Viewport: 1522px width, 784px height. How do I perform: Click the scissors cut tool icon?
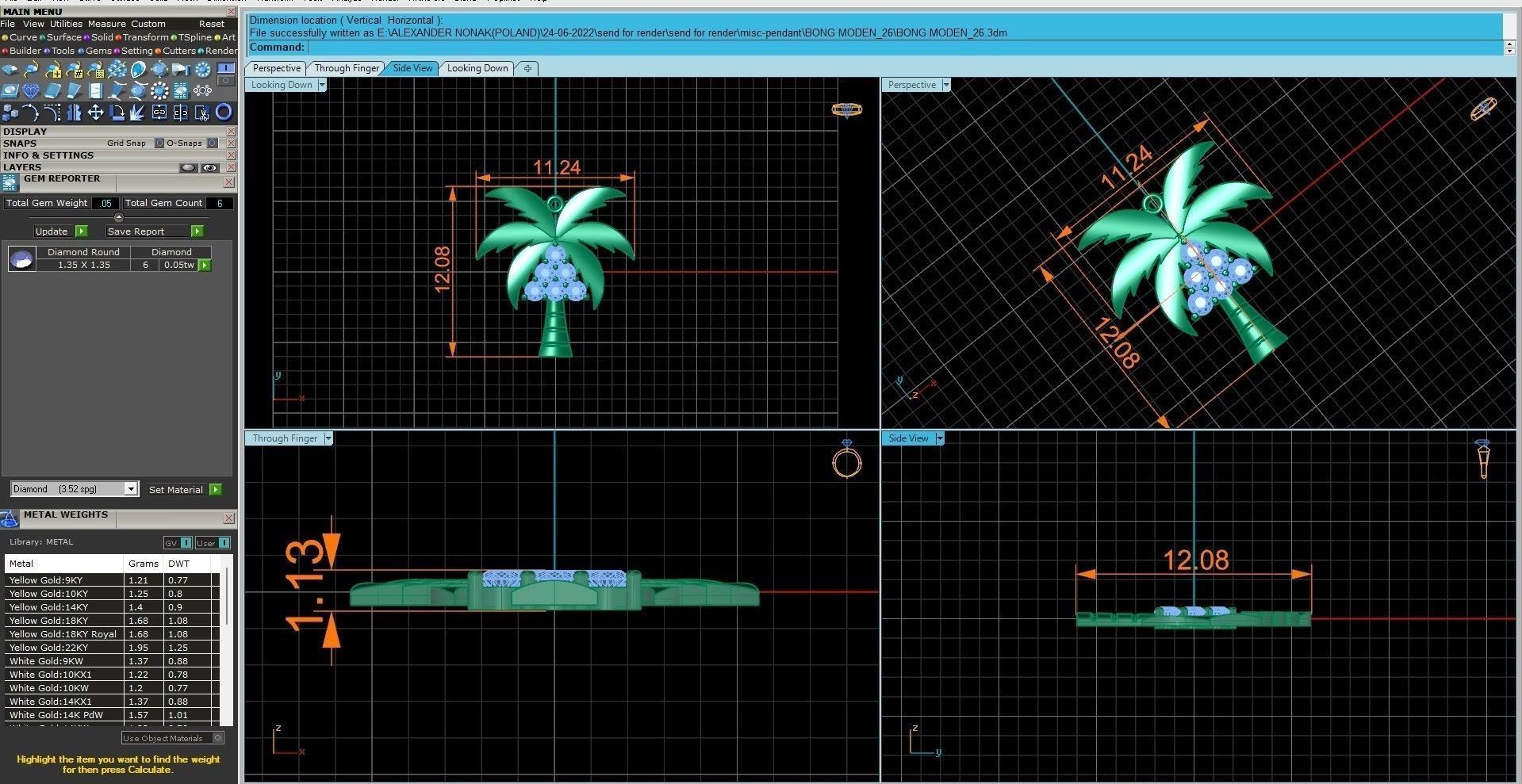pyautogui.click(x=202, y=113)
